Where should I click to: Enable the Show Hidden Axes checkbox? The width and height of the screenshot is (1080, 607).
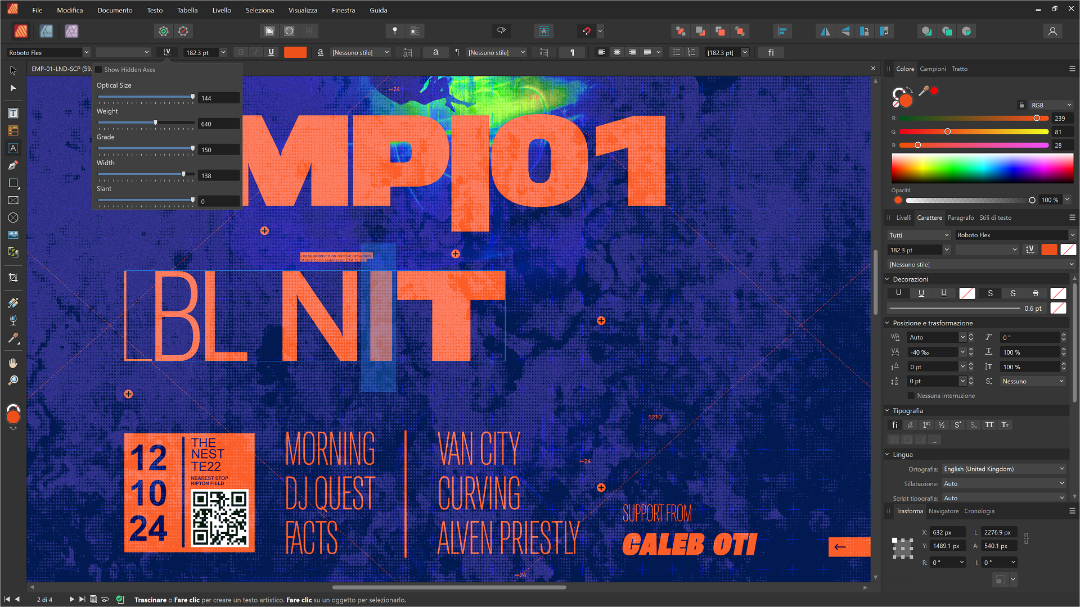click(99, 70)
